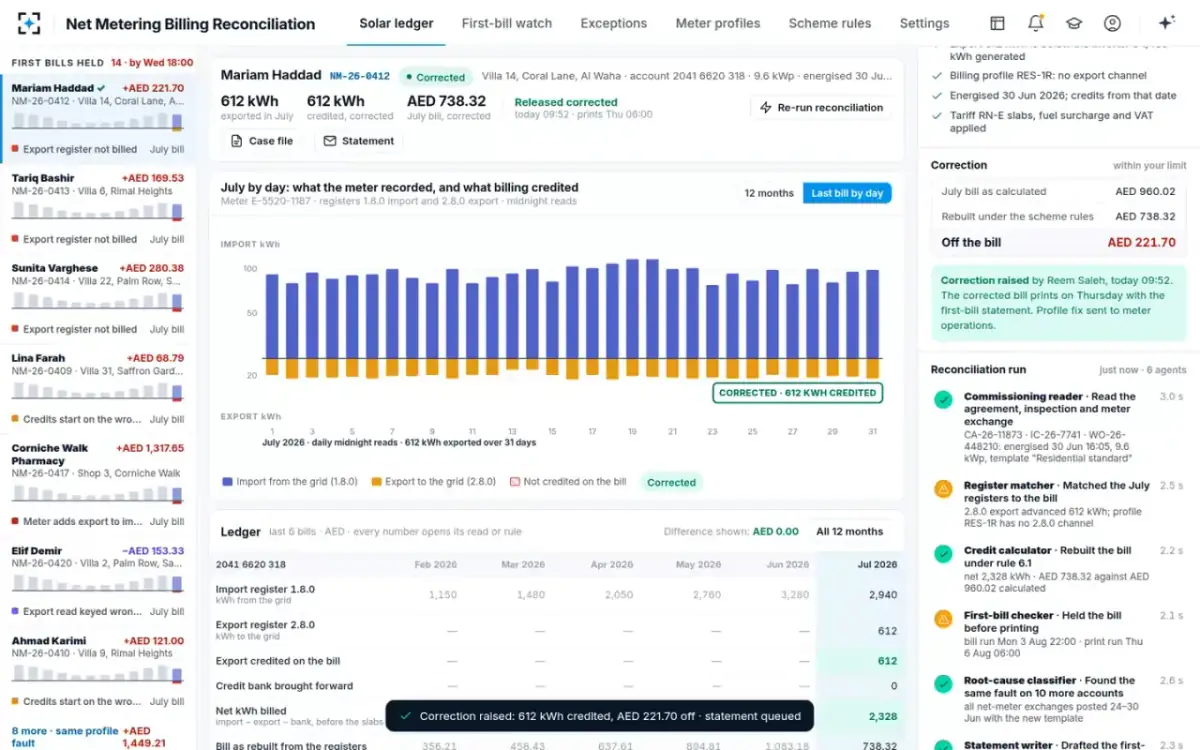Click the Jul 2026 column header
This screenshot has height=750, width=1200.
877,565
